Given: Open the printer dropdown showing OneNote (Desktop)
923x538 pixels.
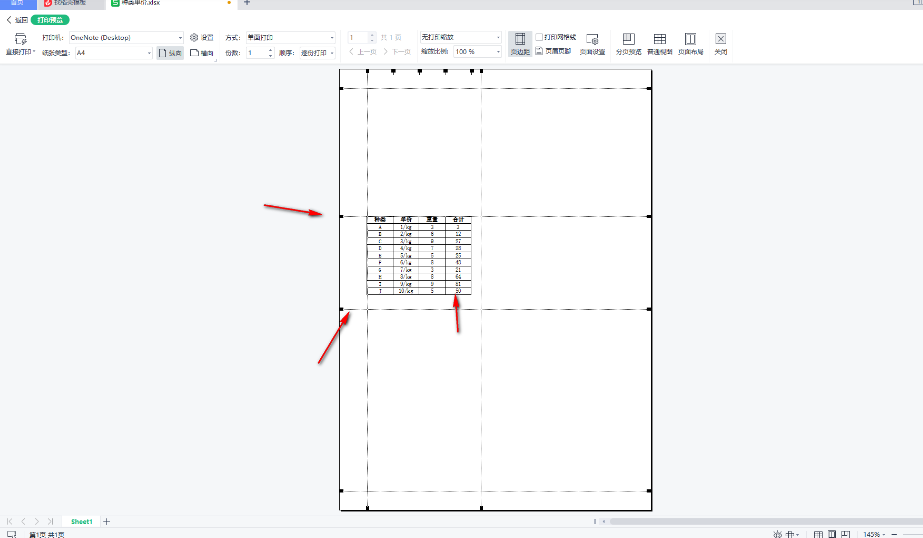Looking at the screenshot, I should (126, 37).
